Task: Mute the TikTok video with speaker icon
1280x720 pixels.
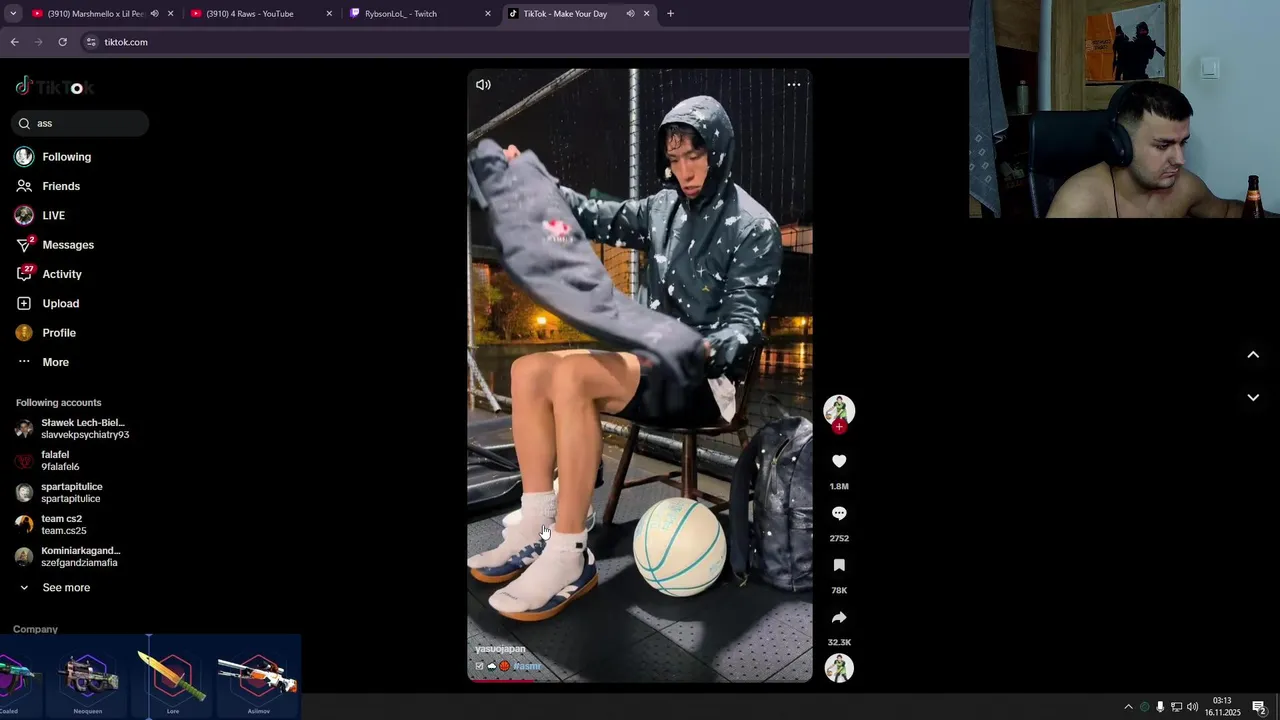Action: click(483, 85)
